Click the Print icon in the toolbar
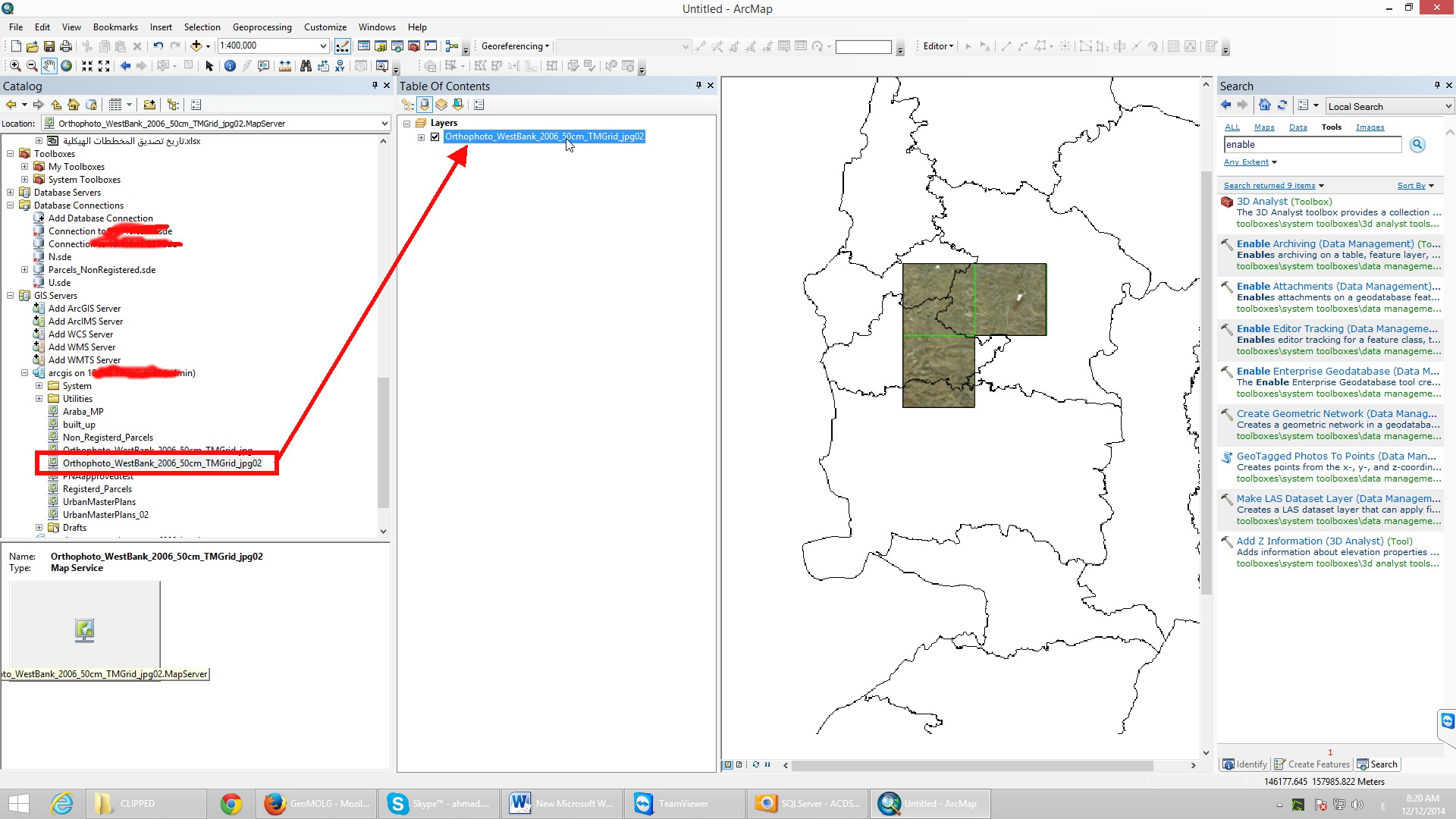The height and width of the screenshot is (819, 1456). 65,46
